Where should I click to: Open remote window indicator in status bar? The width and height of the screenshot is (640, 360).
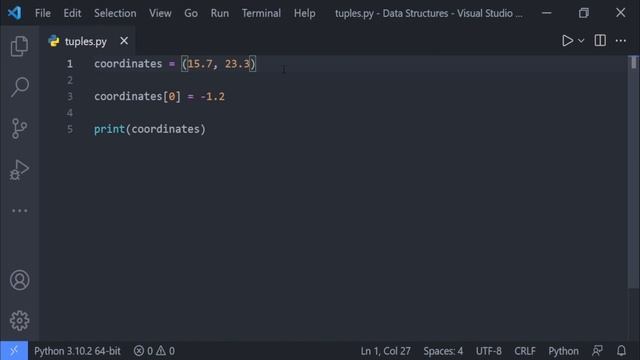pyautogui.click(x=14, y=351)
